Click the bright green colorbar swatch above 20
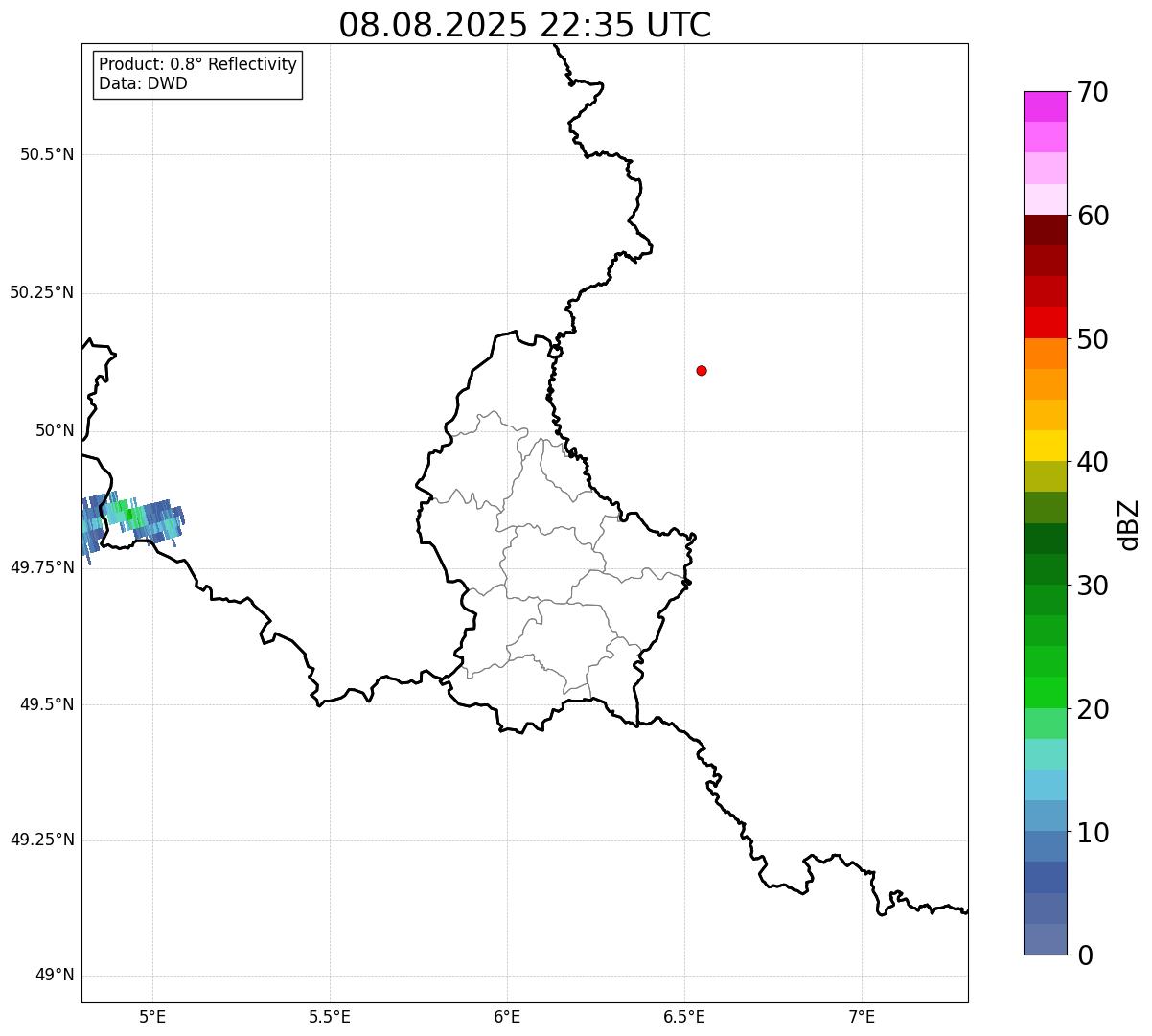This screenshot has height=1036, width=1152. (x=1045, y=693)
